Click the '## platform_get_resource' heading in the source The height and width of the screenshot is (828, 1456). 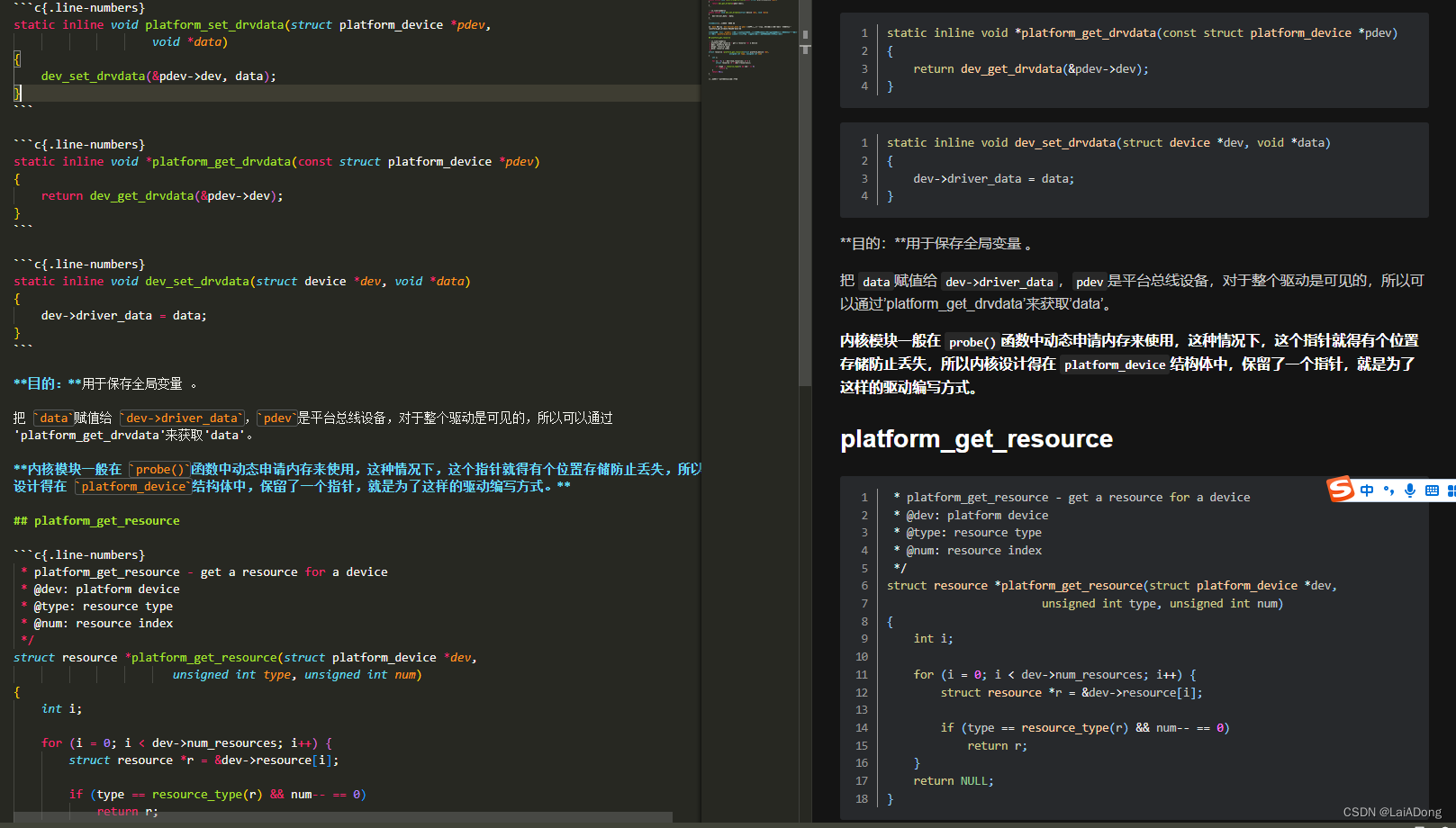tap(96, 521)
